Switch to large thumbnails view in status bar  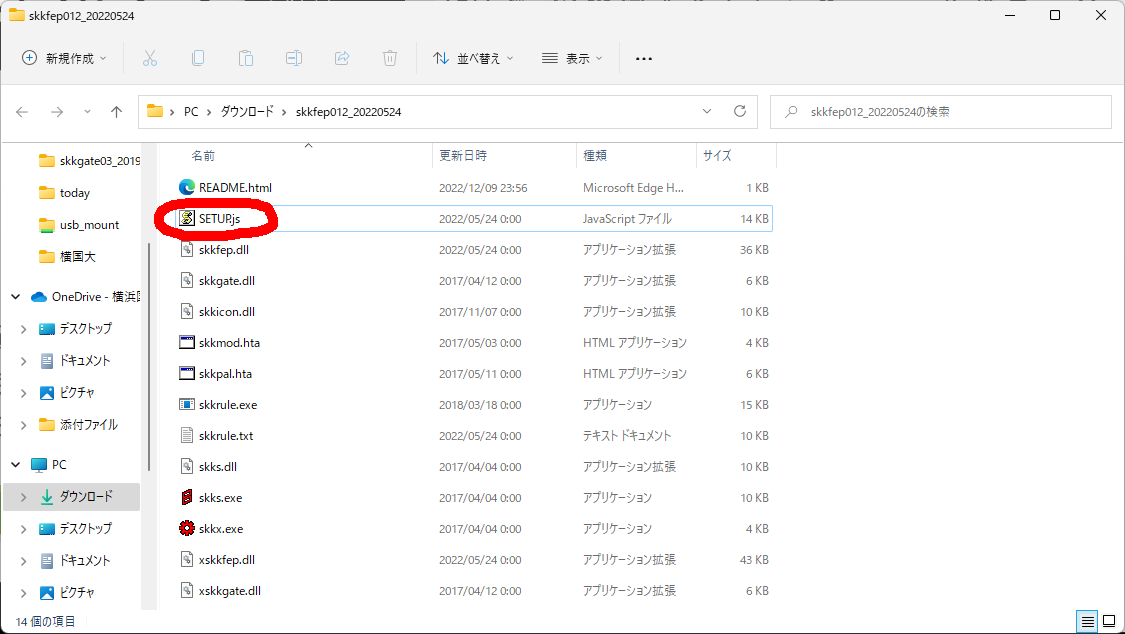pos(1108,621)
